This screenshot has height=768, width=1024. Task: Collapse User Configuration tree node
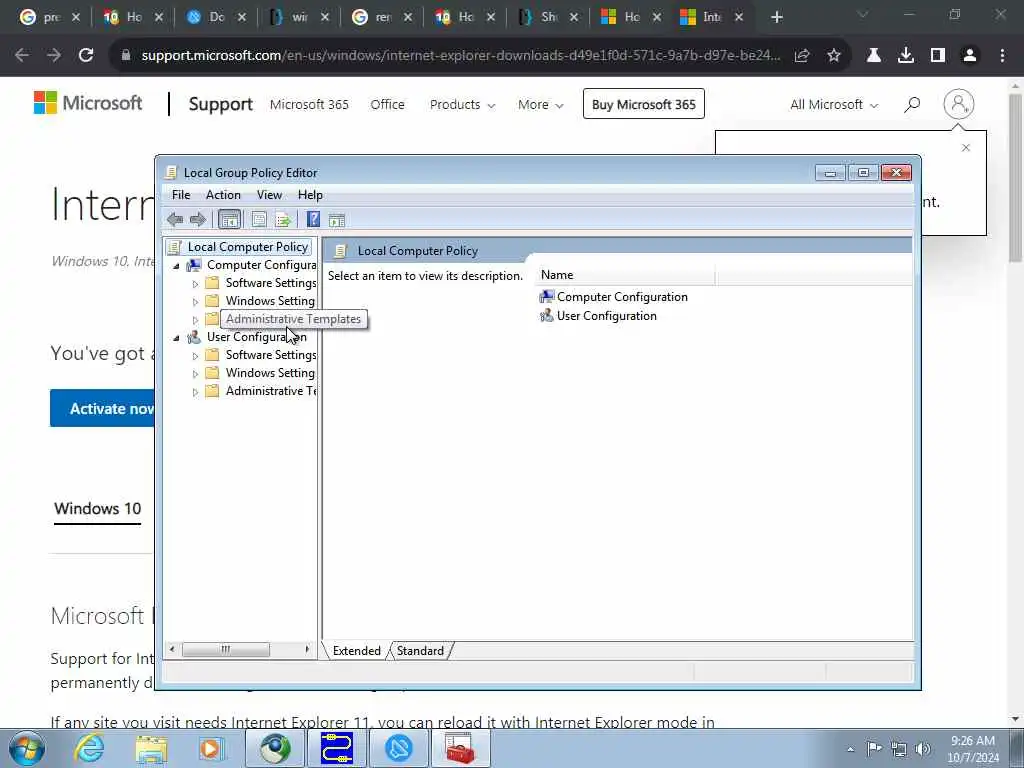click(176, 338)
